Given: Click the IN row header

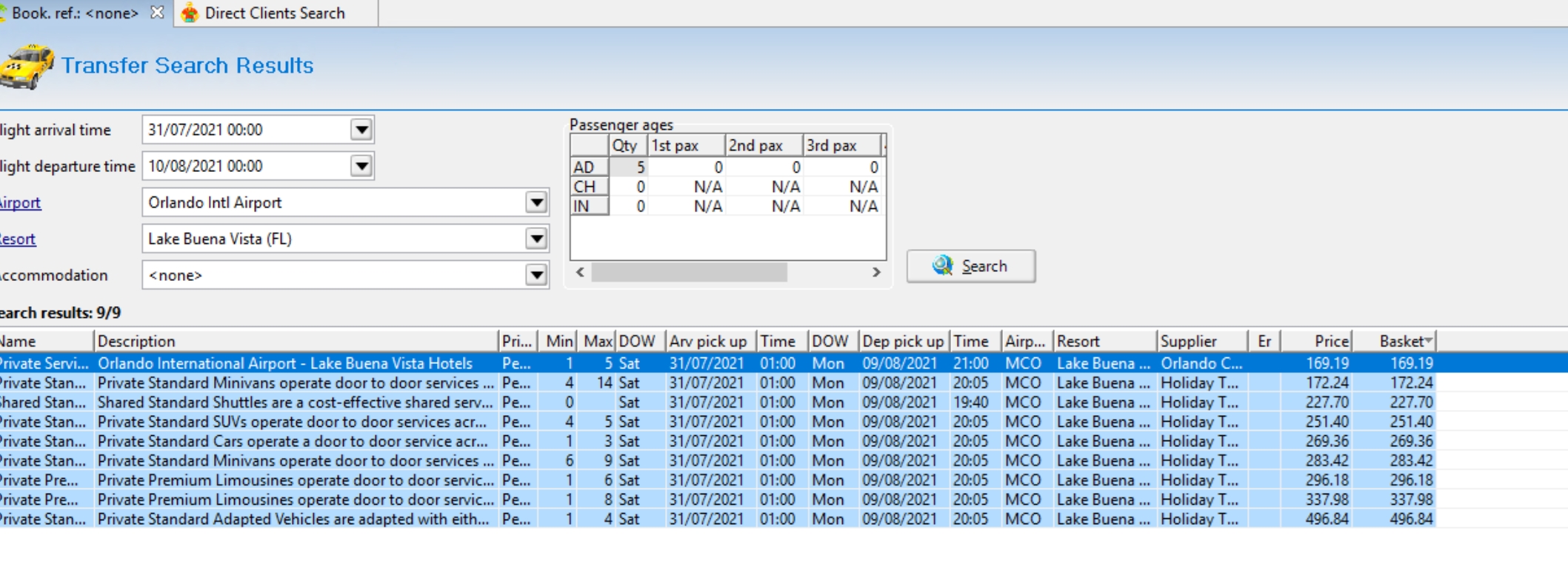Looking at the screenshot, I should (590, 205).
